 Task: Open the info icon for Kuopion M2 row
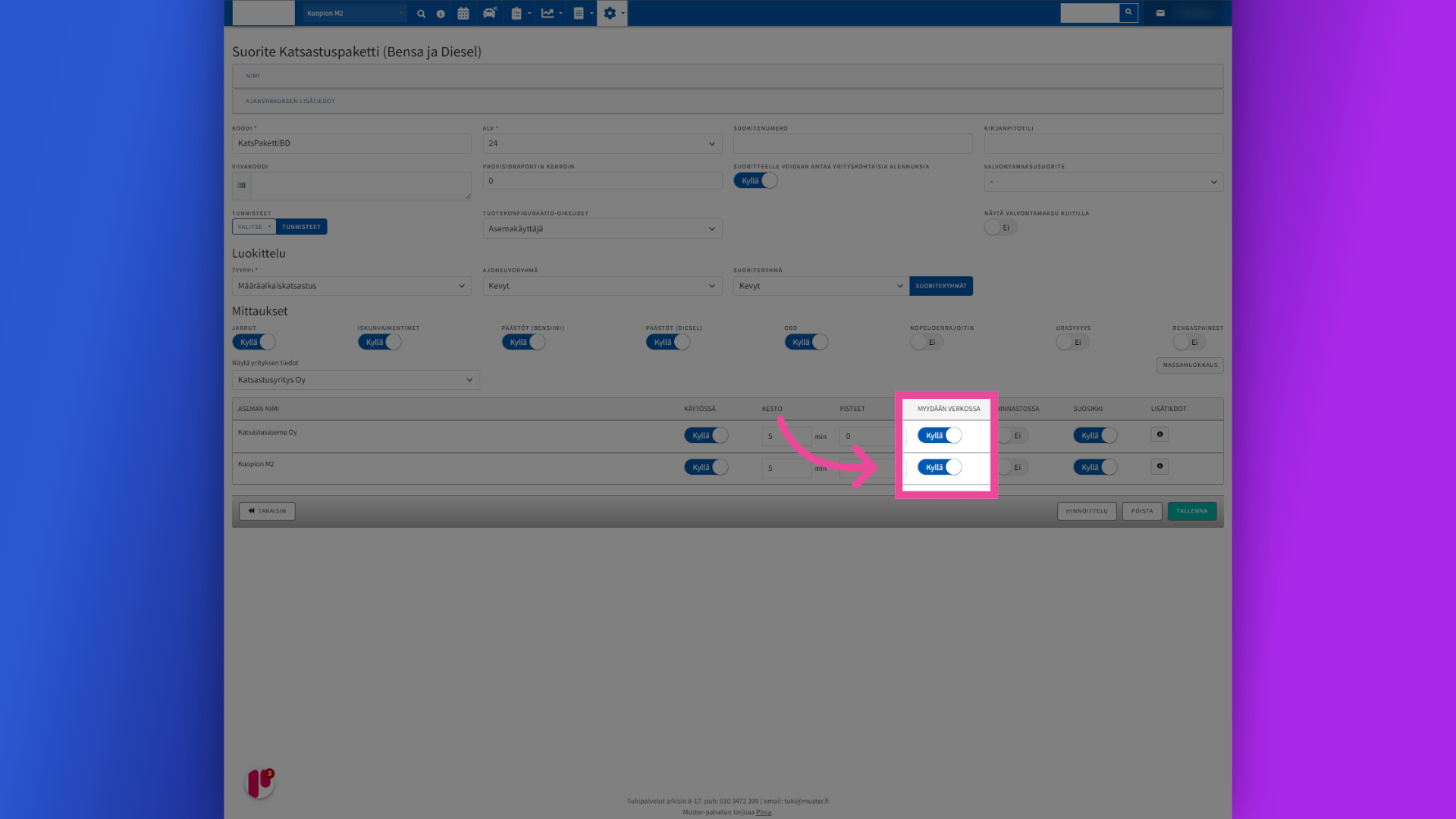tap(1159, 466)
